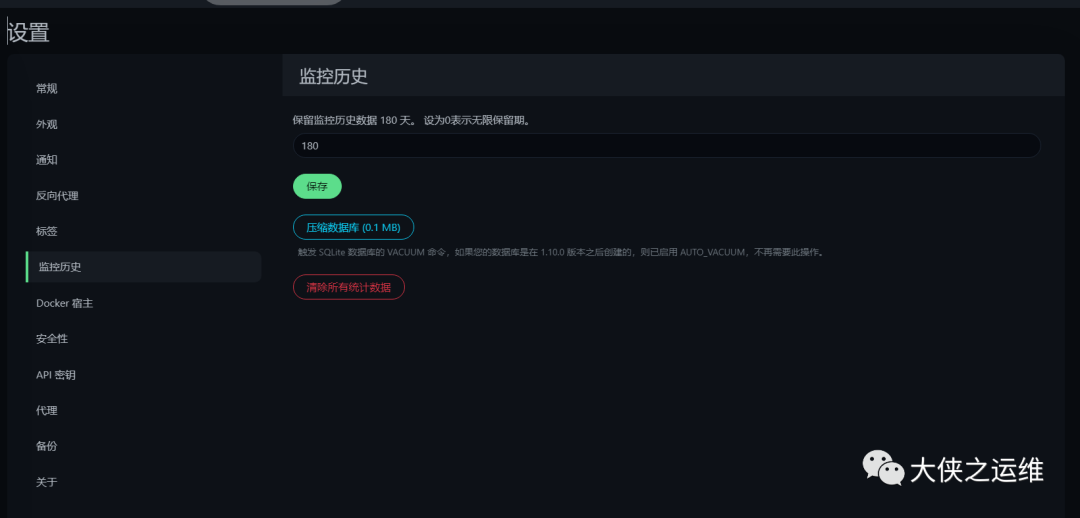The width and height of the screenshot is (1080, 518).
Task: Click the VACUUM help text description
Action: tap(561, 253)
